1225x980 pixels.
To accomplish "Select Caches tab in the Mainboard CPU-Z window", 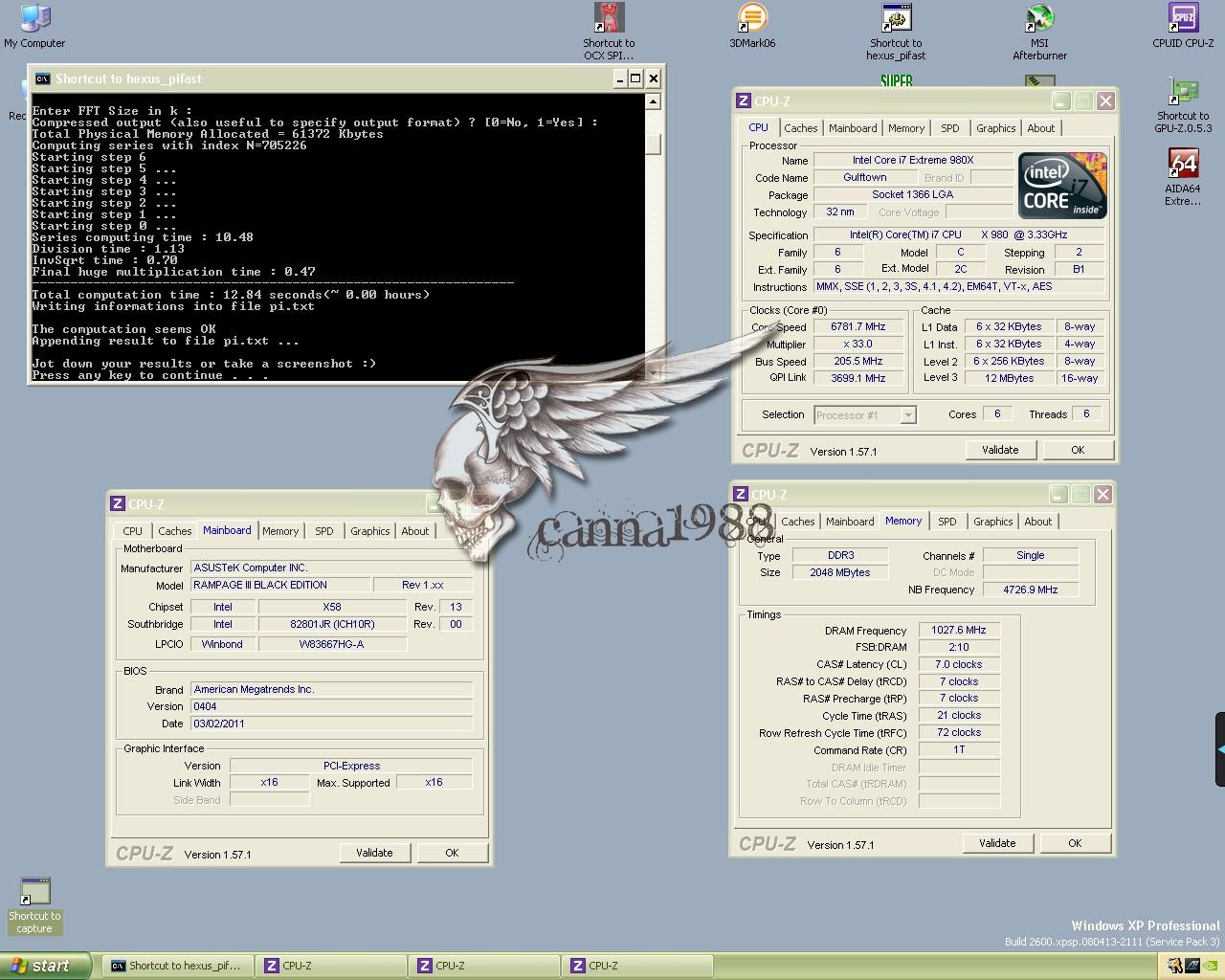I will coord(175,531).
